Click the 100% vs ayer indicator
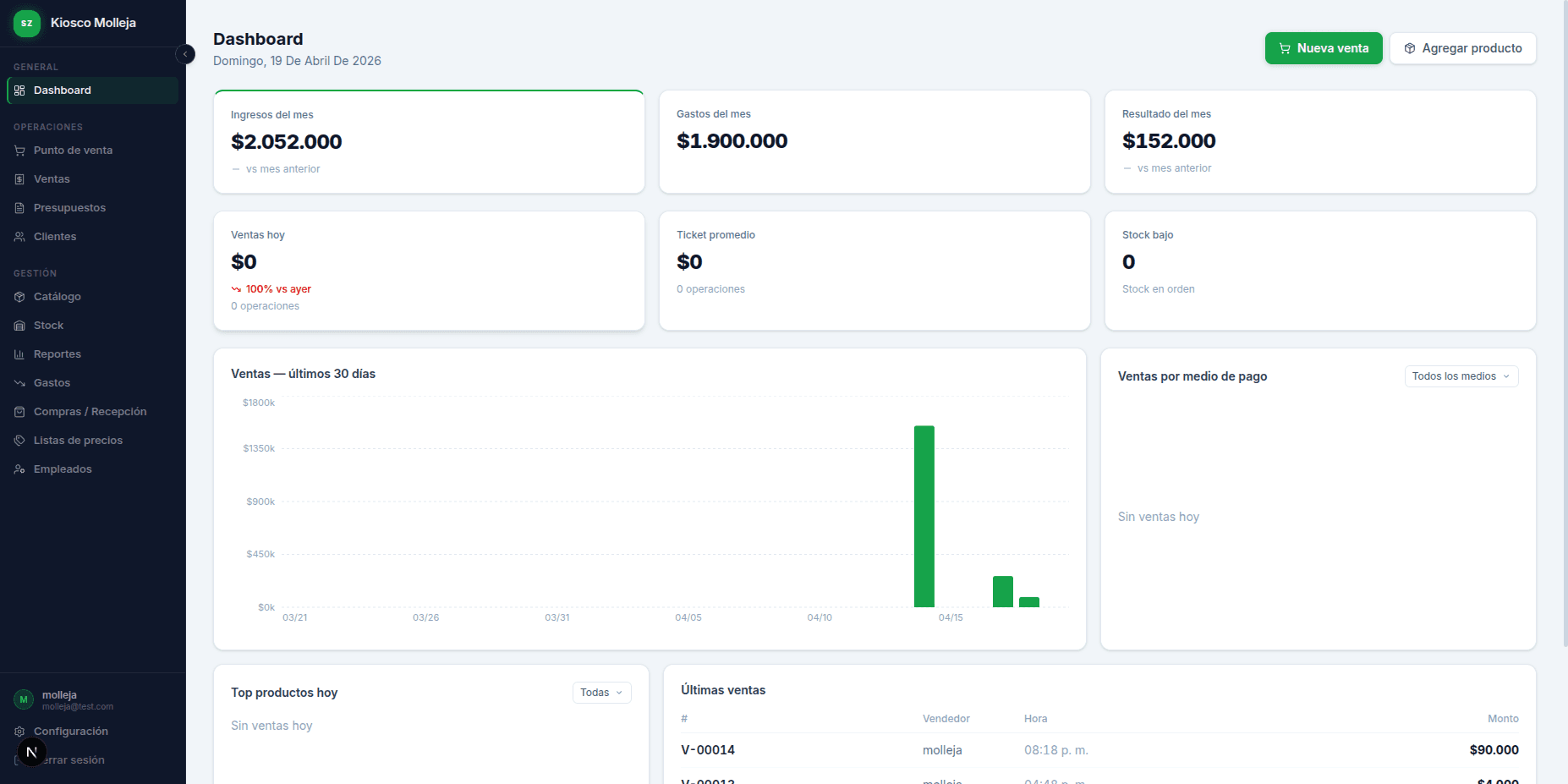The height and width of the screenshot is (784, 1568). 271,289
